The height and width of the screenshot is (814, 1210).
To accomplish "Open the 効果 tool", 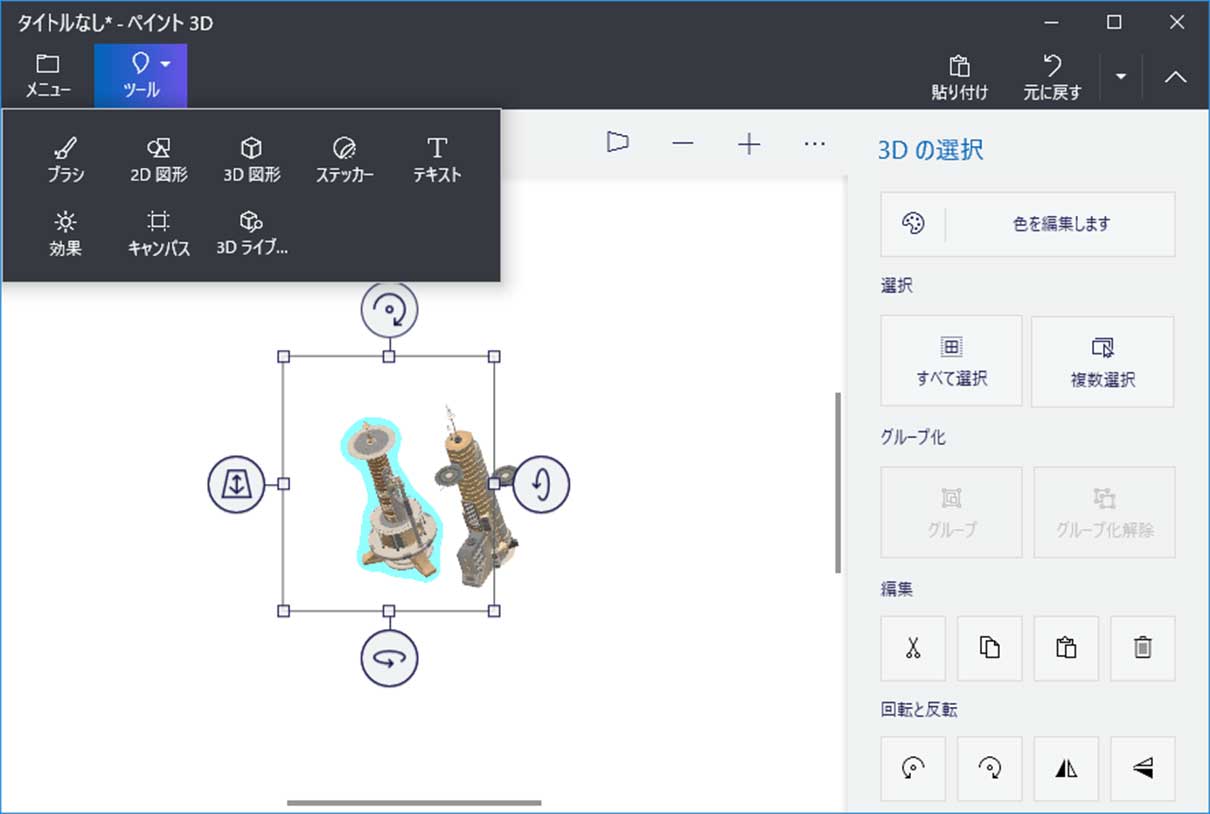I will pyautogui.click(x=66, y=234).
